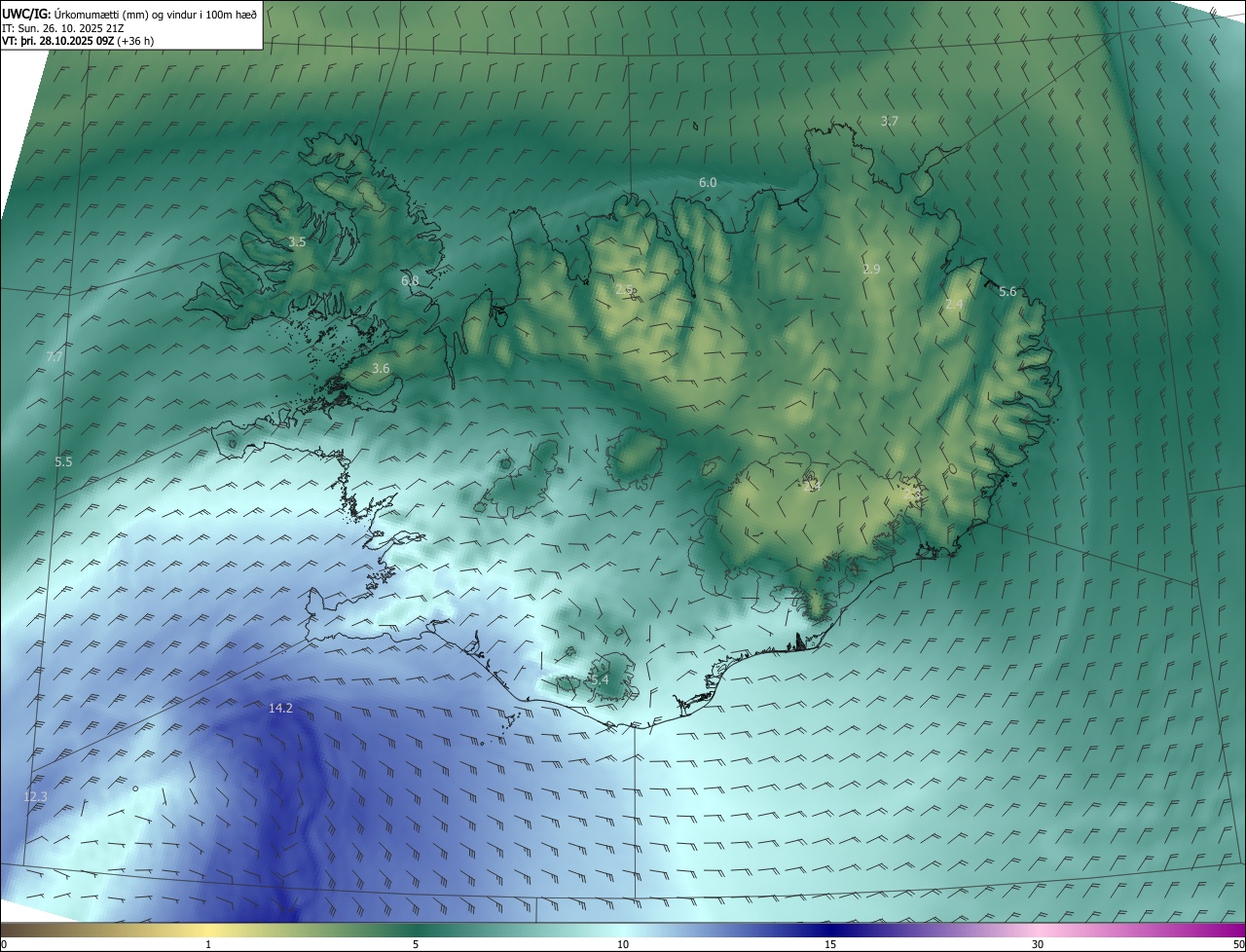Click the 5.6 value on the east coast

click(1008, 291)
